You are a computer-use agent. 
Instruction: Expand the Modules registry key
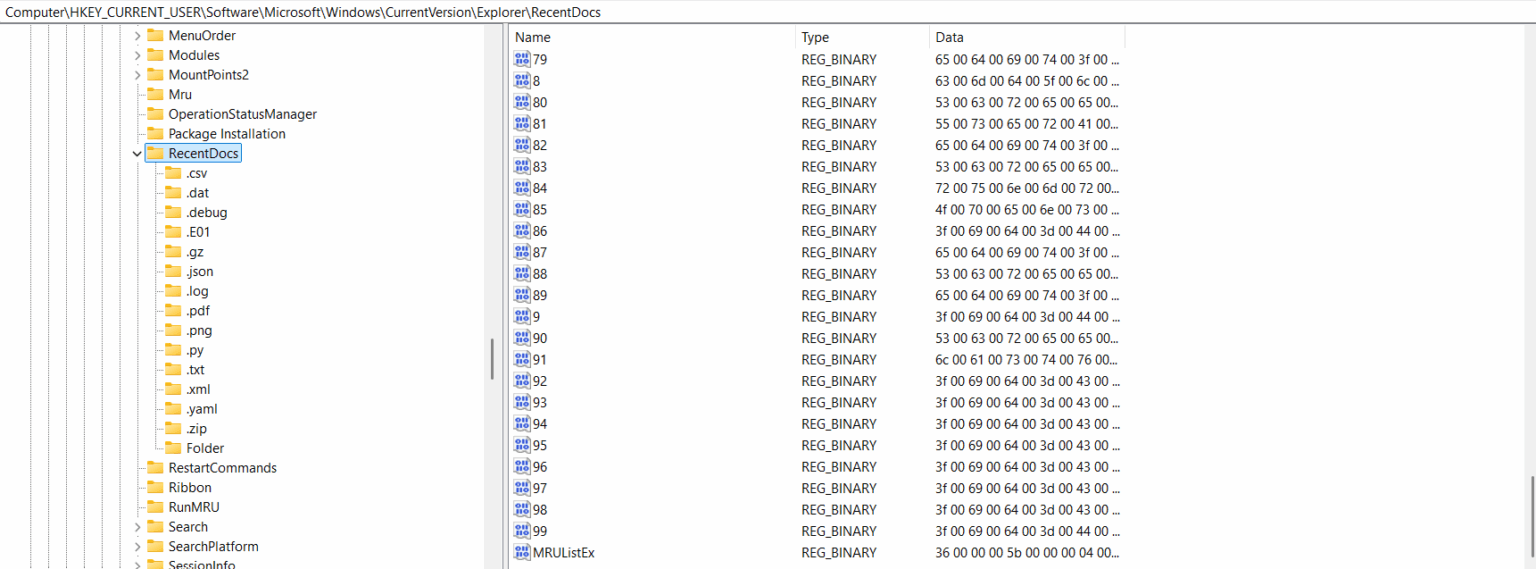click(x=137, y=55)
